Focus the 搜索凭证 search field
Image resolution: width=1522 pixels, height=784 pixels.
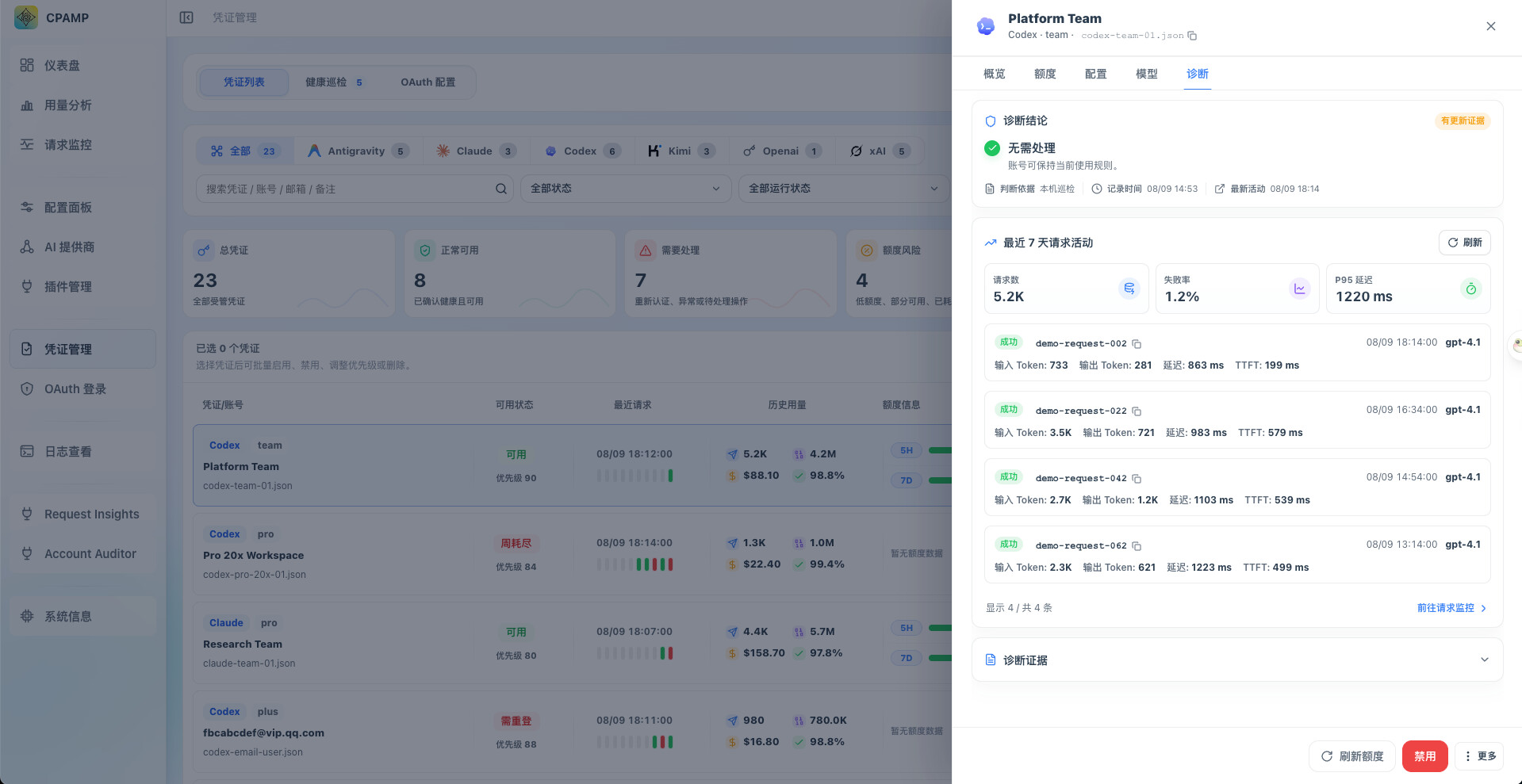click(x=355, y=189)
